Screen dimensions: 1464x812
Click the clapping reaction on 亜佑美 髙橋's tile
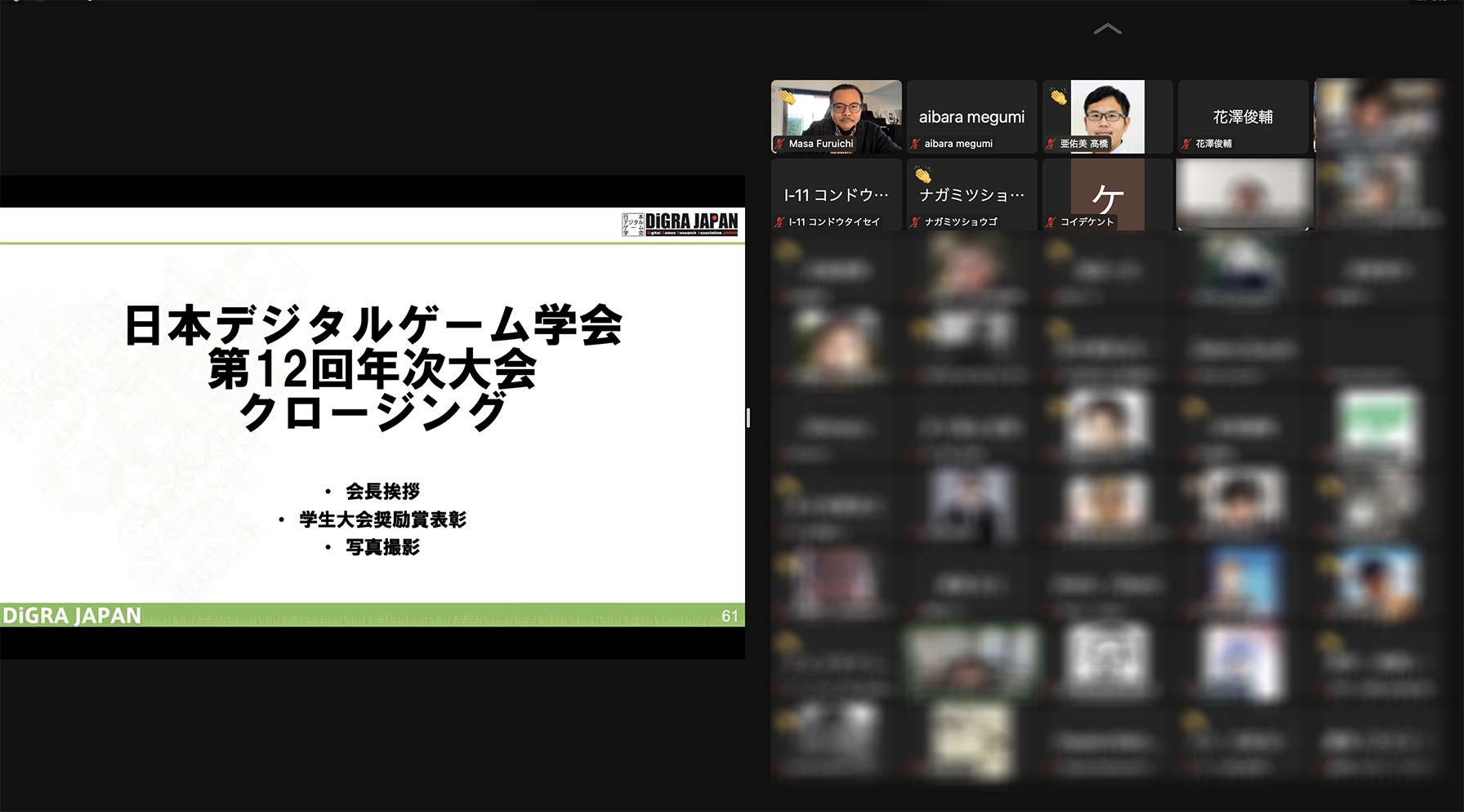point(1059,97)
